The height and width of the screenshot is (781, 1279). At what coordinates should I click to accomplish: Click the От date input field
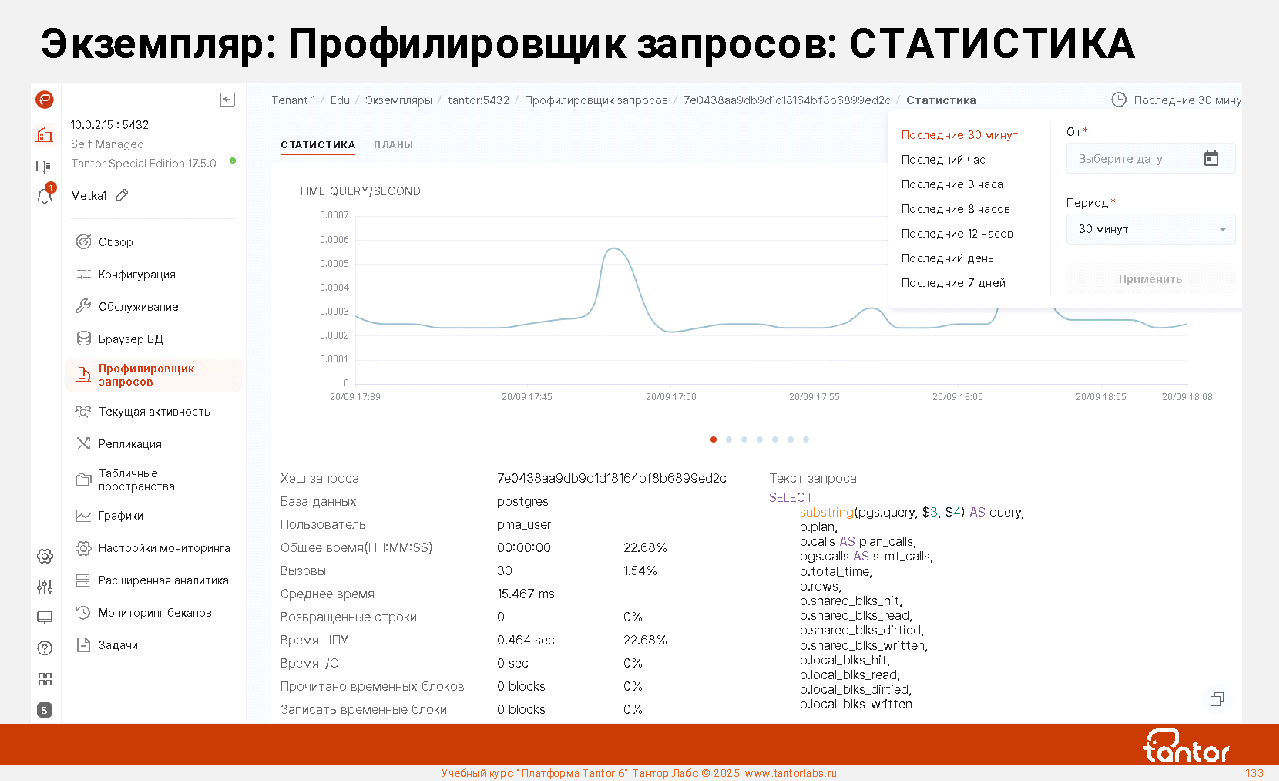[1135, 159]
